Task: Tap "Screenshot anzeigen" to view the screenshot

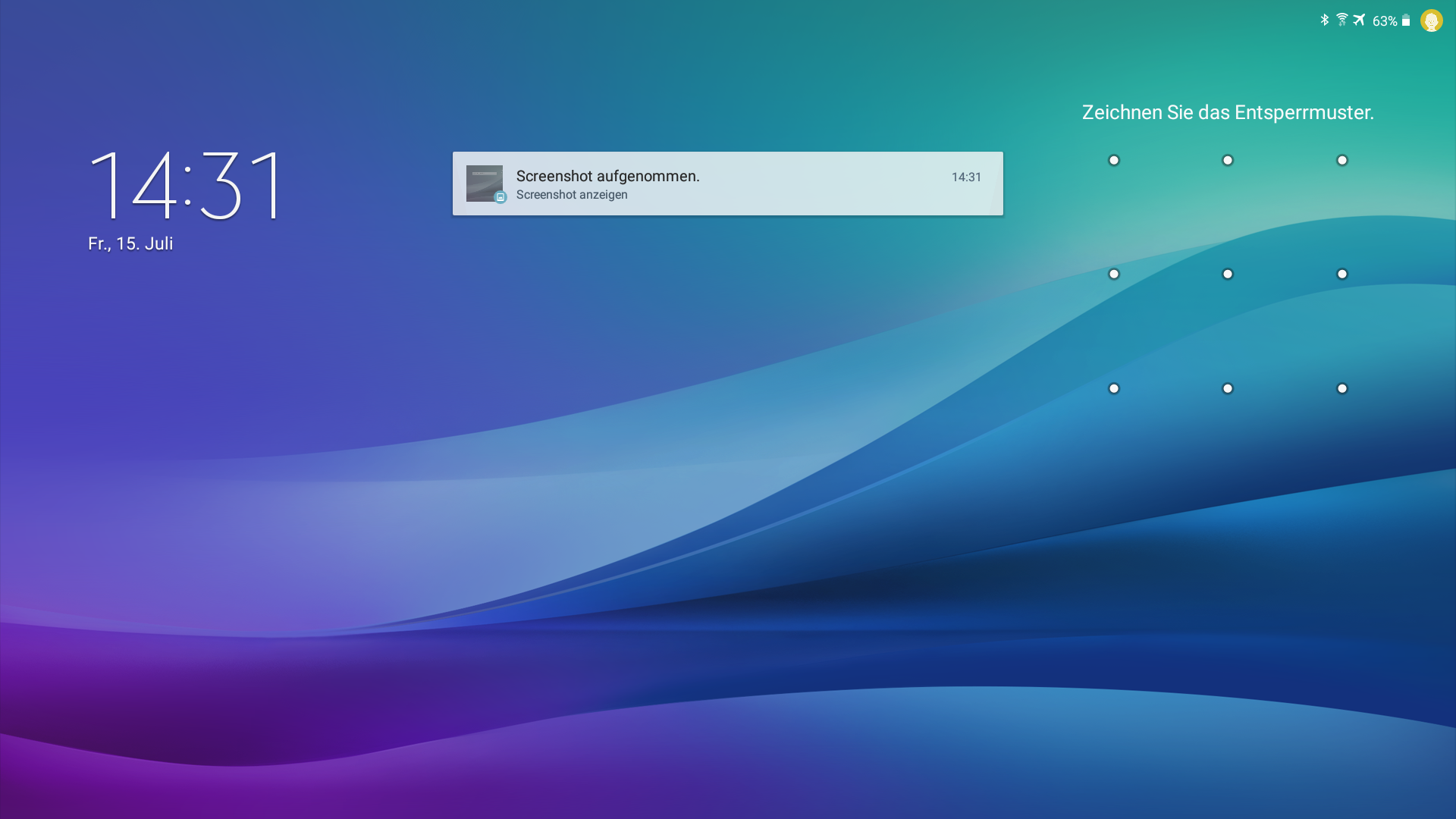Action: (572, 195)
